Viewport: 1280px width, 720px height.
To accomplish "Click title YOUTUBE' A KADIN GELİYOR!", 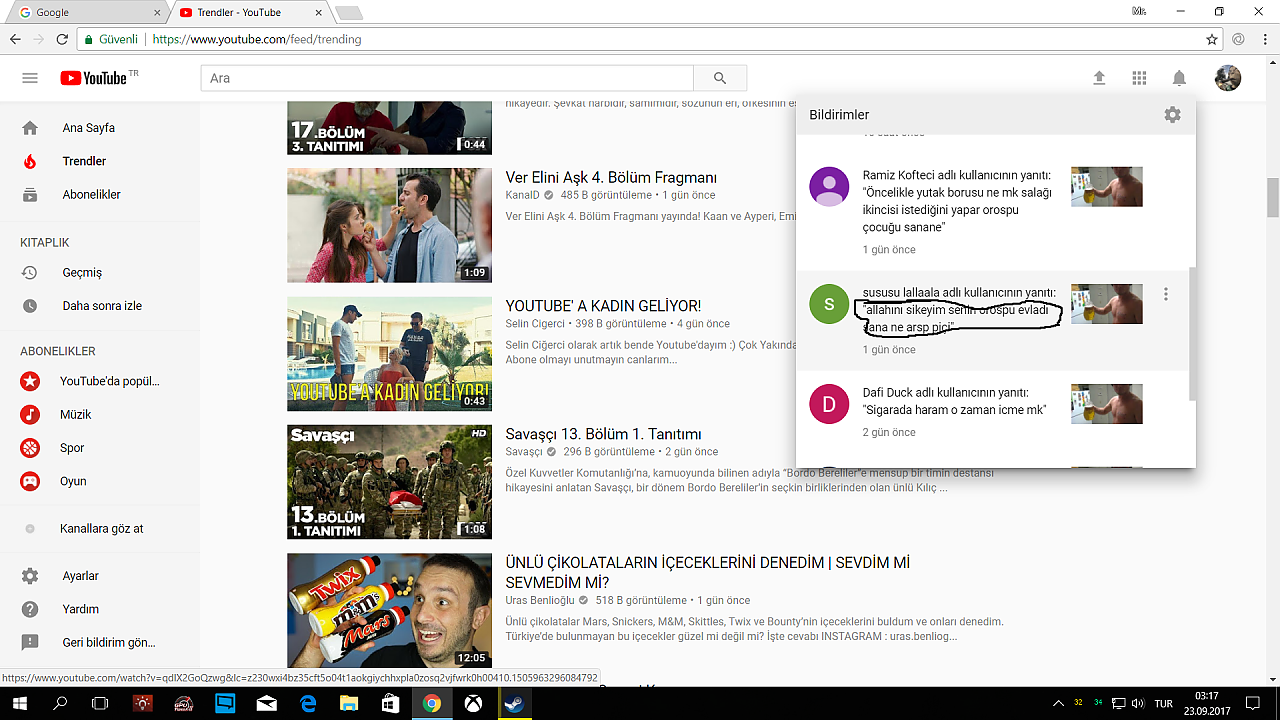I will (x=603, y=306).
